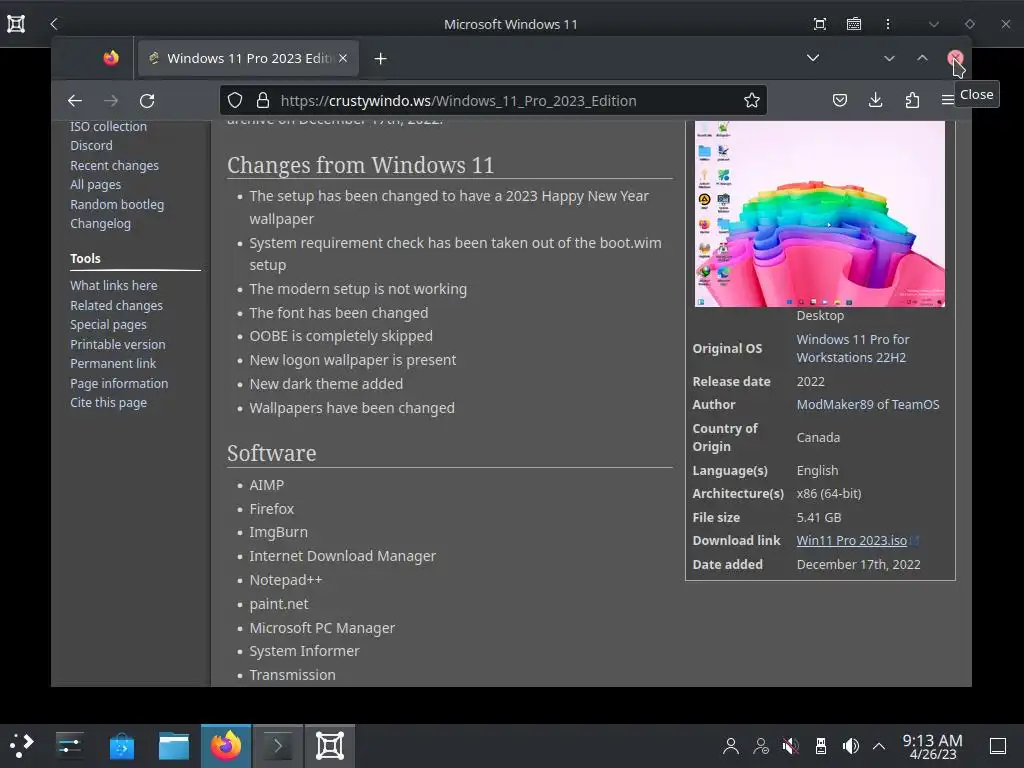The height and width of the screenshot is (768, 1024).
Task: Open the tracking protection shield icon
Action: (235, 101)
